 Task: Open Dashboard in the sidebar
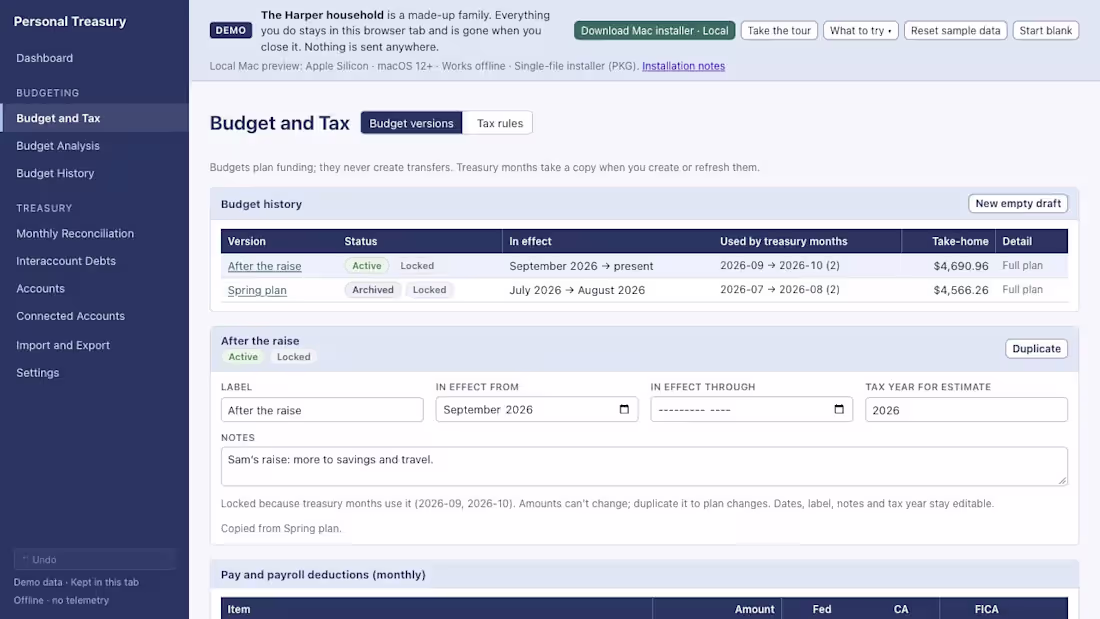[44, 58]
